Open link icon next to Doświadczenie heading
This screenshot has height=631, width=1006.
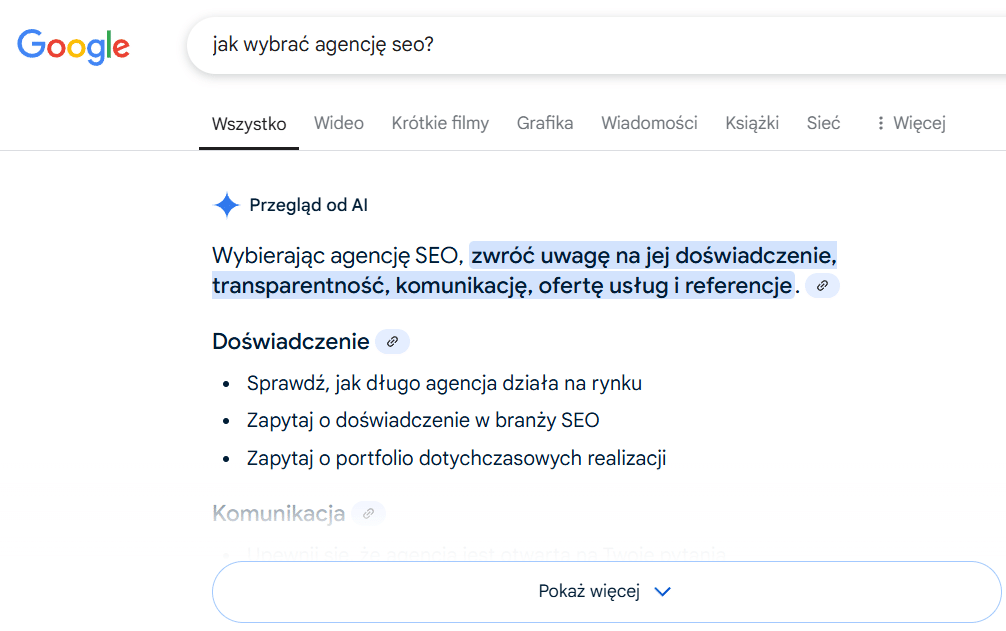point(392,342)
